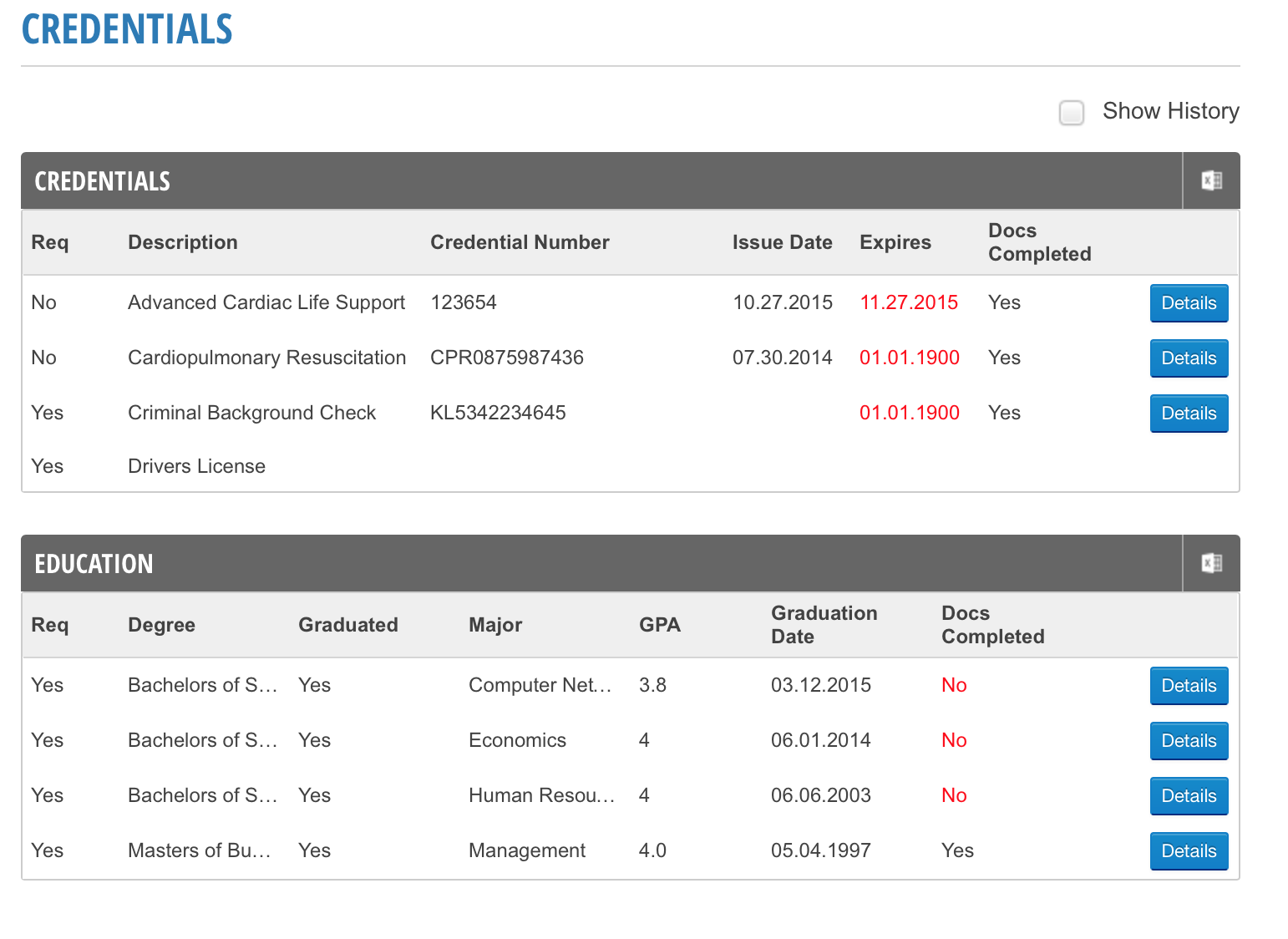Export the Credentials table to Excel
This screenshot has width=1288, height=939.
click(x=1211, y=180)
